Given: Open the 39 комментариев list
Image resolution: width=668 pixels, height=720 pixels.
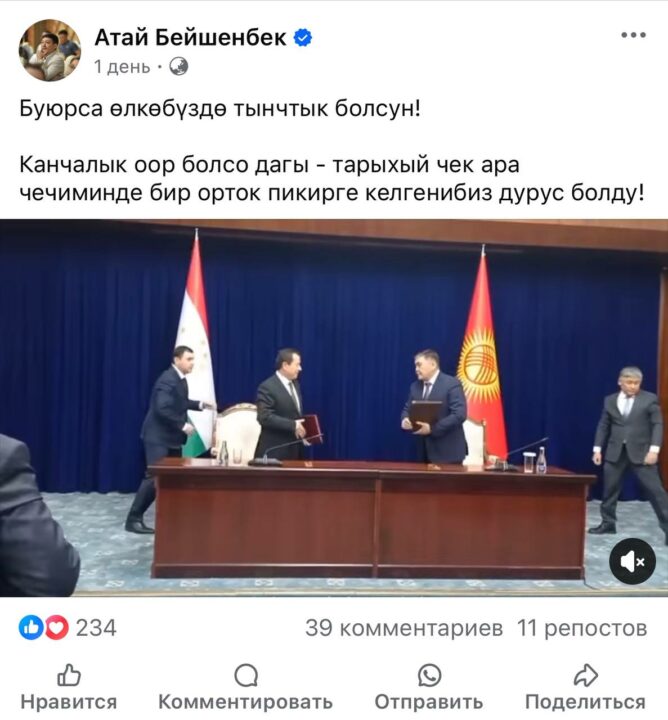Looking at the screenshot, I should [x=404, y=628].
